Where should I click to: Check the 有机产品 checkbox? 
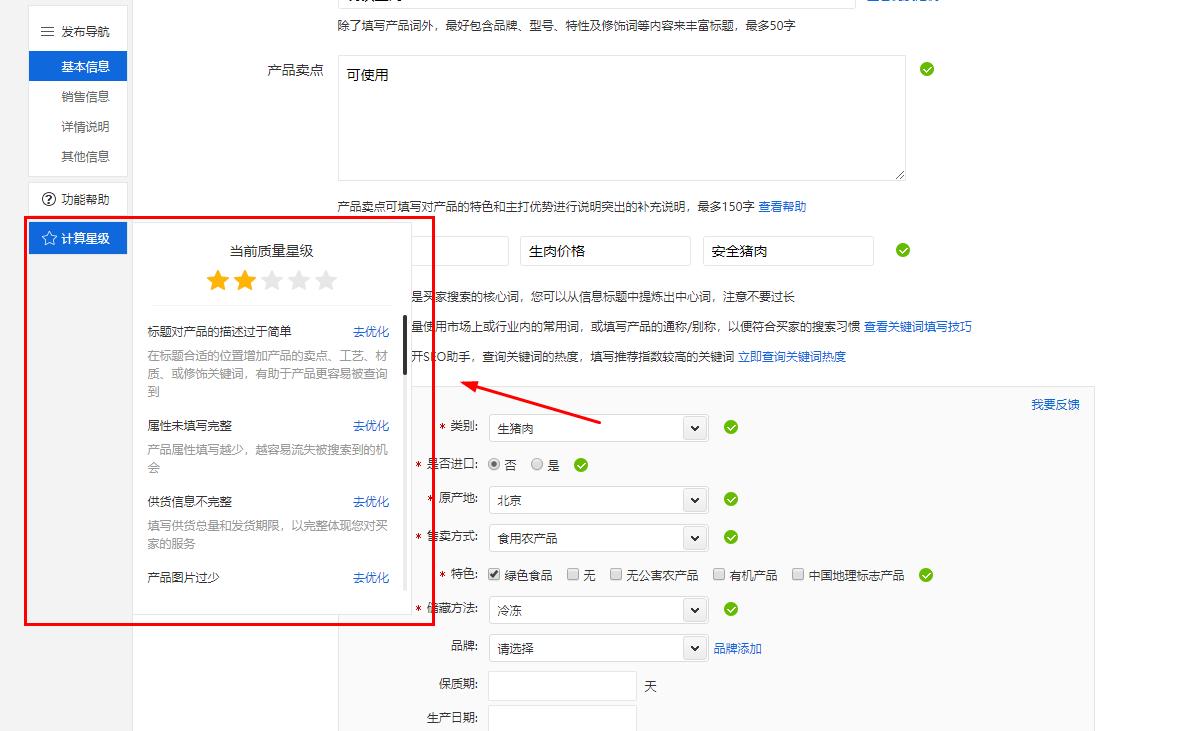coord(718,573)
